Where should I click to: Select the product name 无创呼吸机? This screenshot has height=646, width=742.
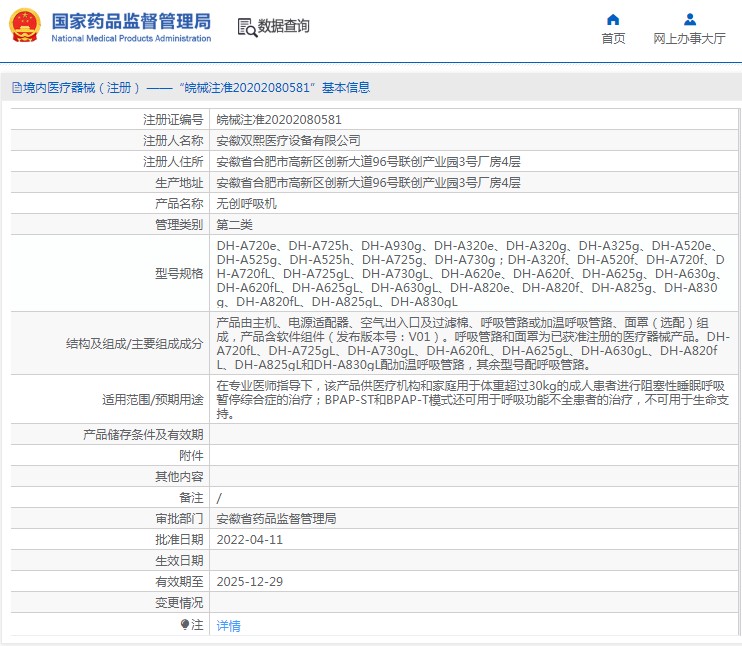[246, 204]
